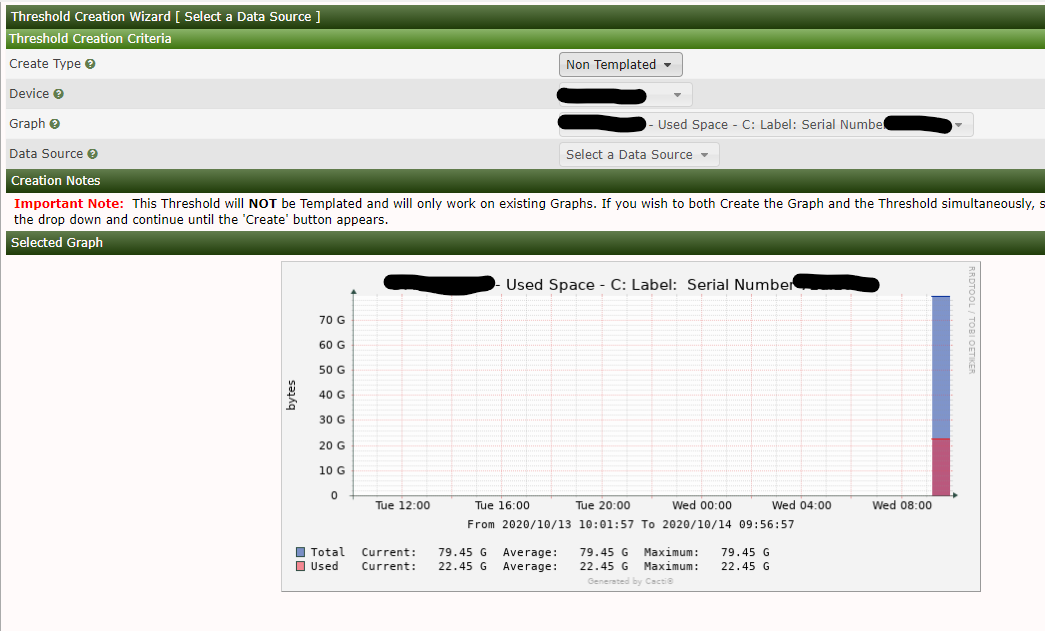Open the Device dropdown
This screenshot has height=631, width=1045.
(x=625, y=95)
